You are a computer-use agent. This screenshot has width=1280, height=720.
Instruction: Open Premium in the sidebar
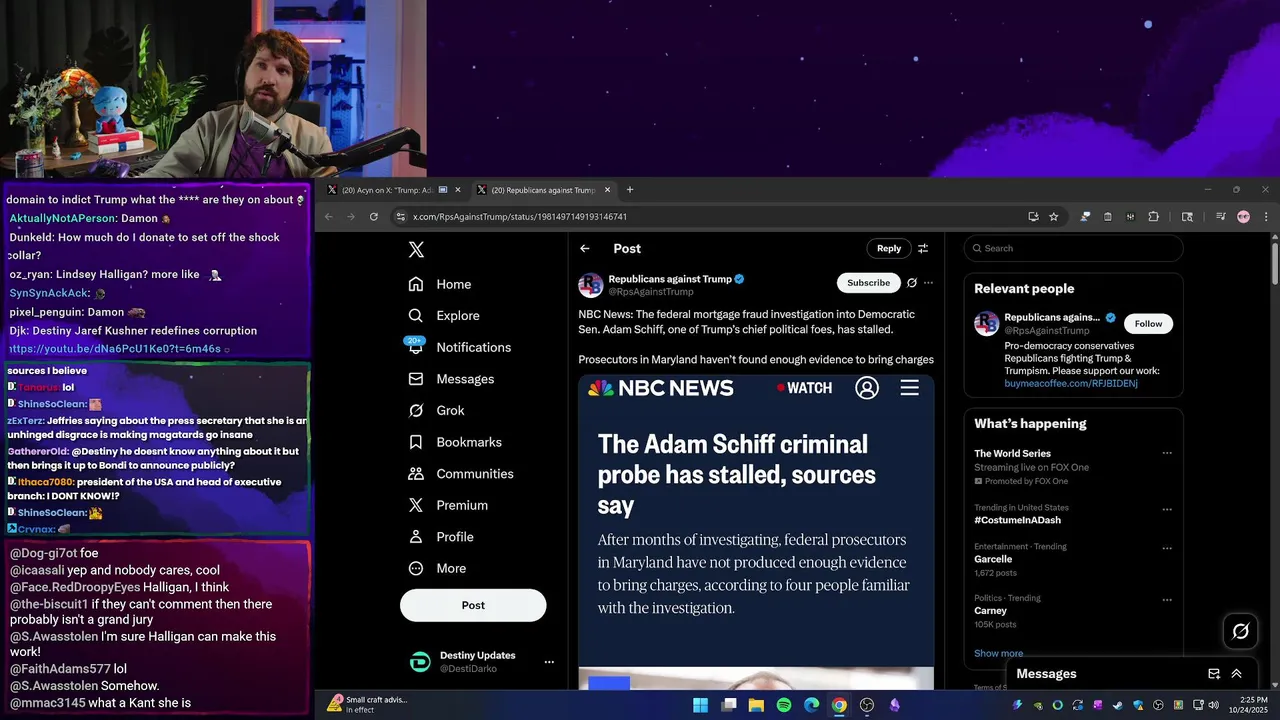pyautogui.click(x=448, y=505)
